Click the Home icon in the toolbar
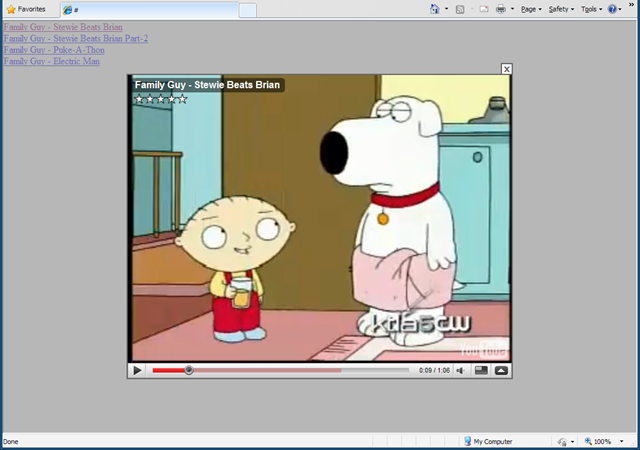Image resolution: width=640 pixels, height=450 pixels. pos(435,9)
